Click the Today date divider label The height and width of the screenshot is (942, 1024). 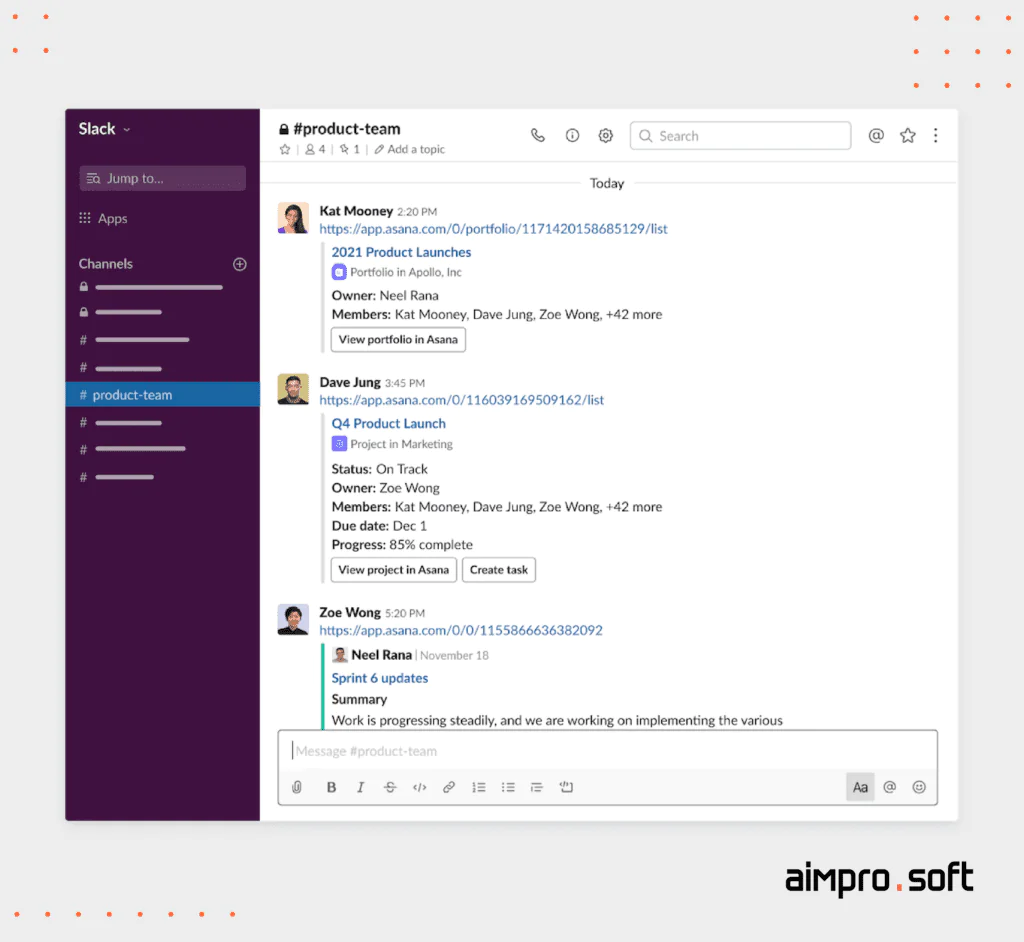(607, 184)
